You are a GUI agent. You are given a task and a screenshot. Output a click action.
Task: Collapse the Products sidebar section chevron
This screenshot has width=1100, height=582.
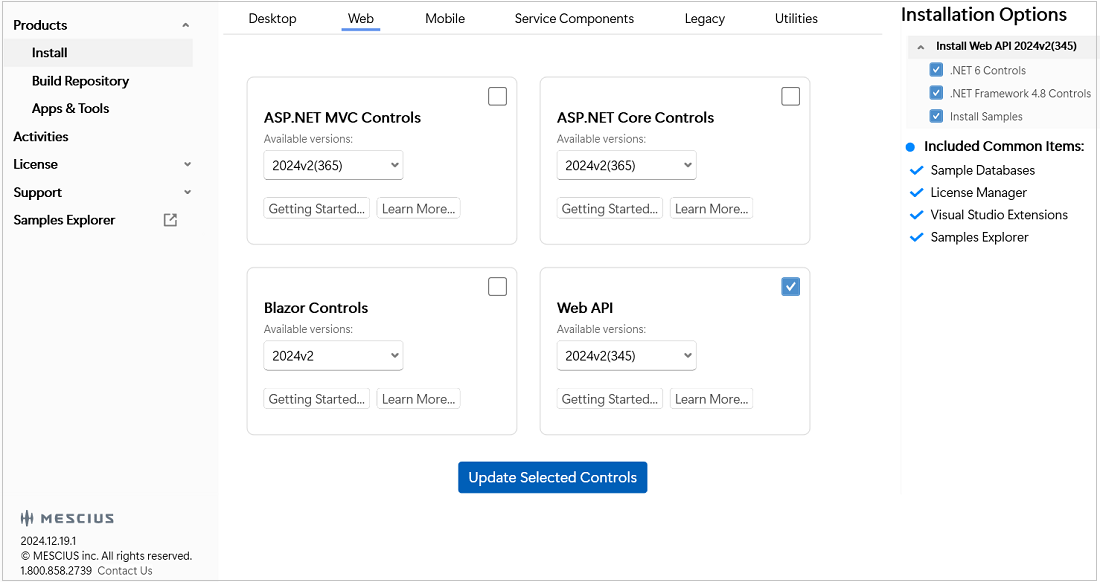[x=185, y=25]
